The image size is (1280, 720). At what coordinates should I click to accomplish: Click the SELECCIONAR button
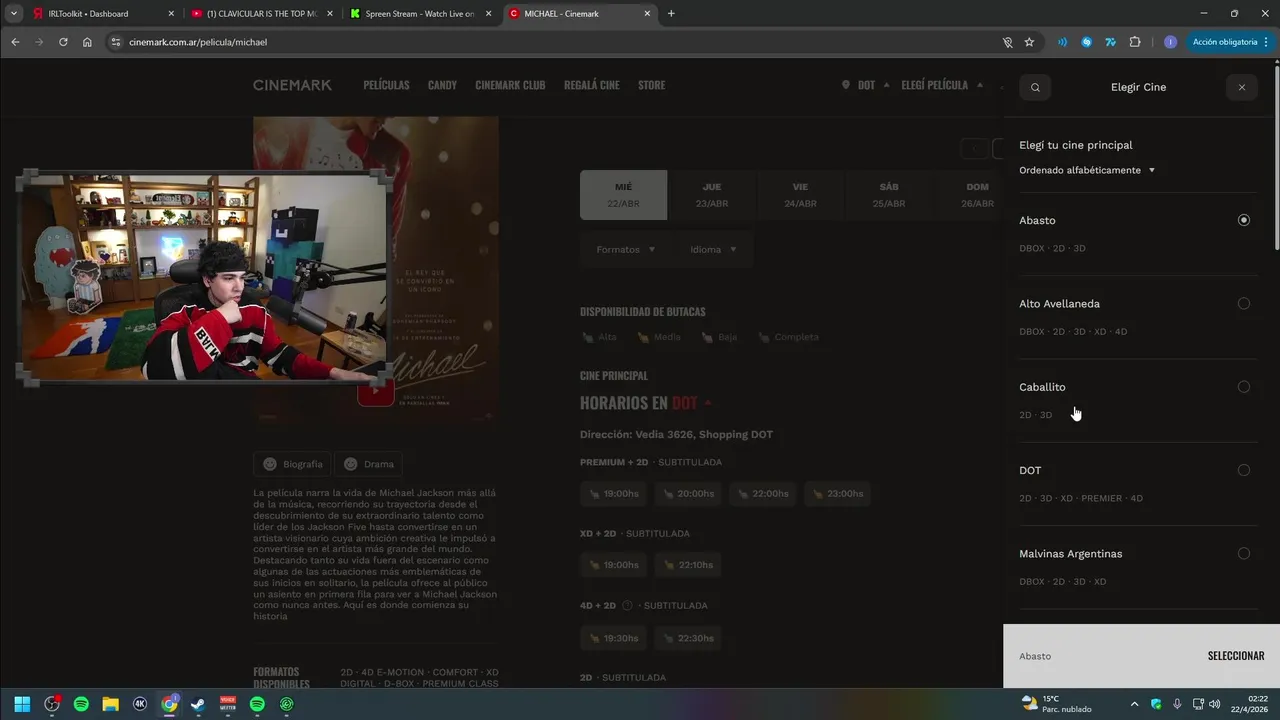click(1236, 656)
